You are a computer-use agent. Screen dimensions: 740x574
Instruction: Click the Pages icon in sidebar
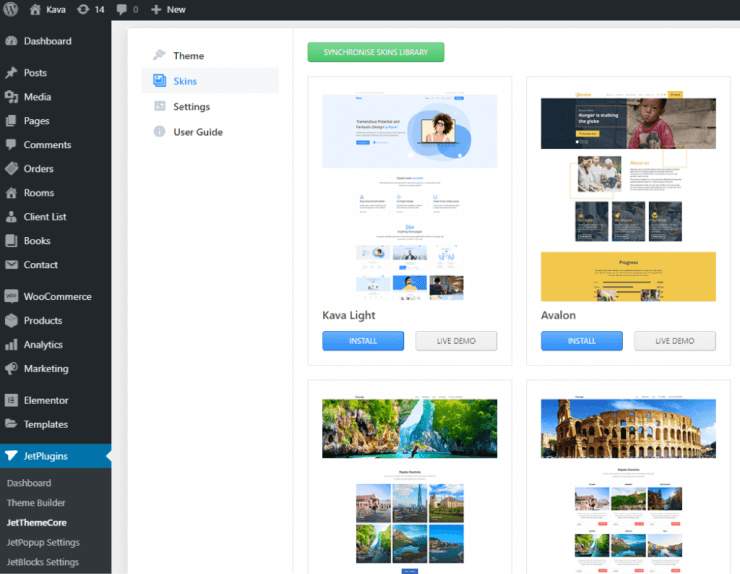point(11,121)
